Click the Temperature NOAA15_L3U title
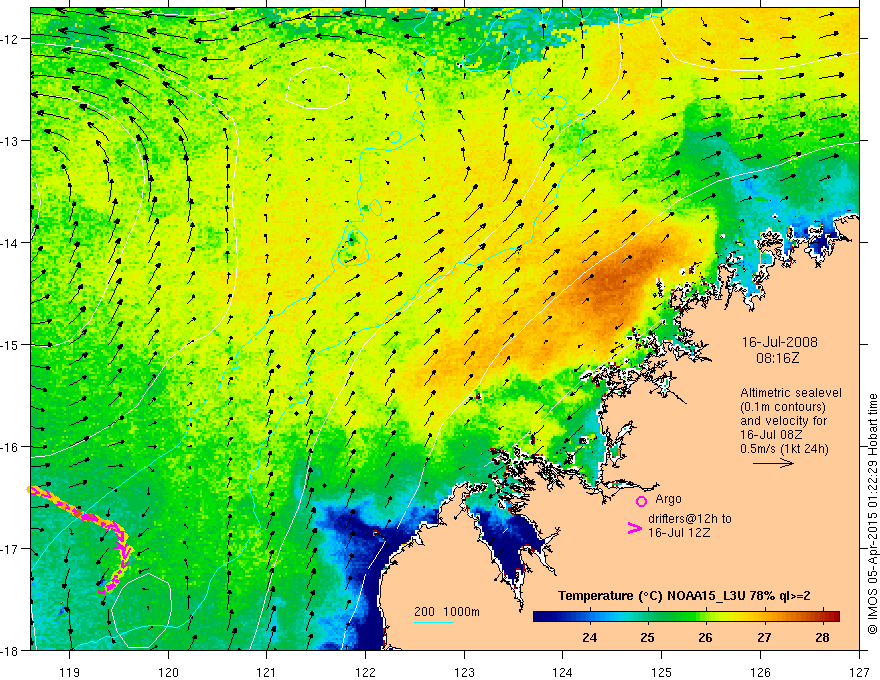This screenshot has width=880, height=680. 684,596
